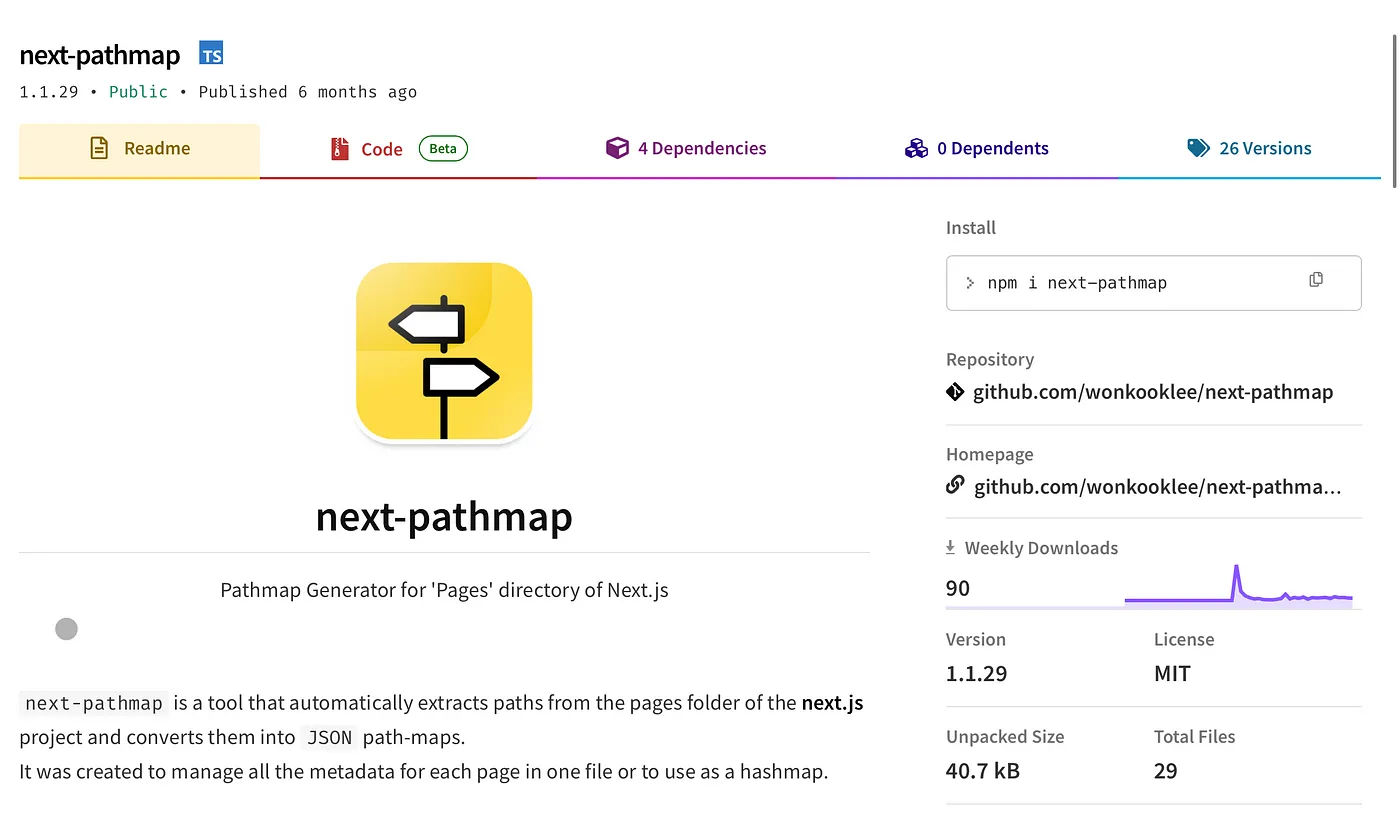Click the Homepage section label
Image resolution: width=1400 pixels, height=813 pixels.
[990, 455]
